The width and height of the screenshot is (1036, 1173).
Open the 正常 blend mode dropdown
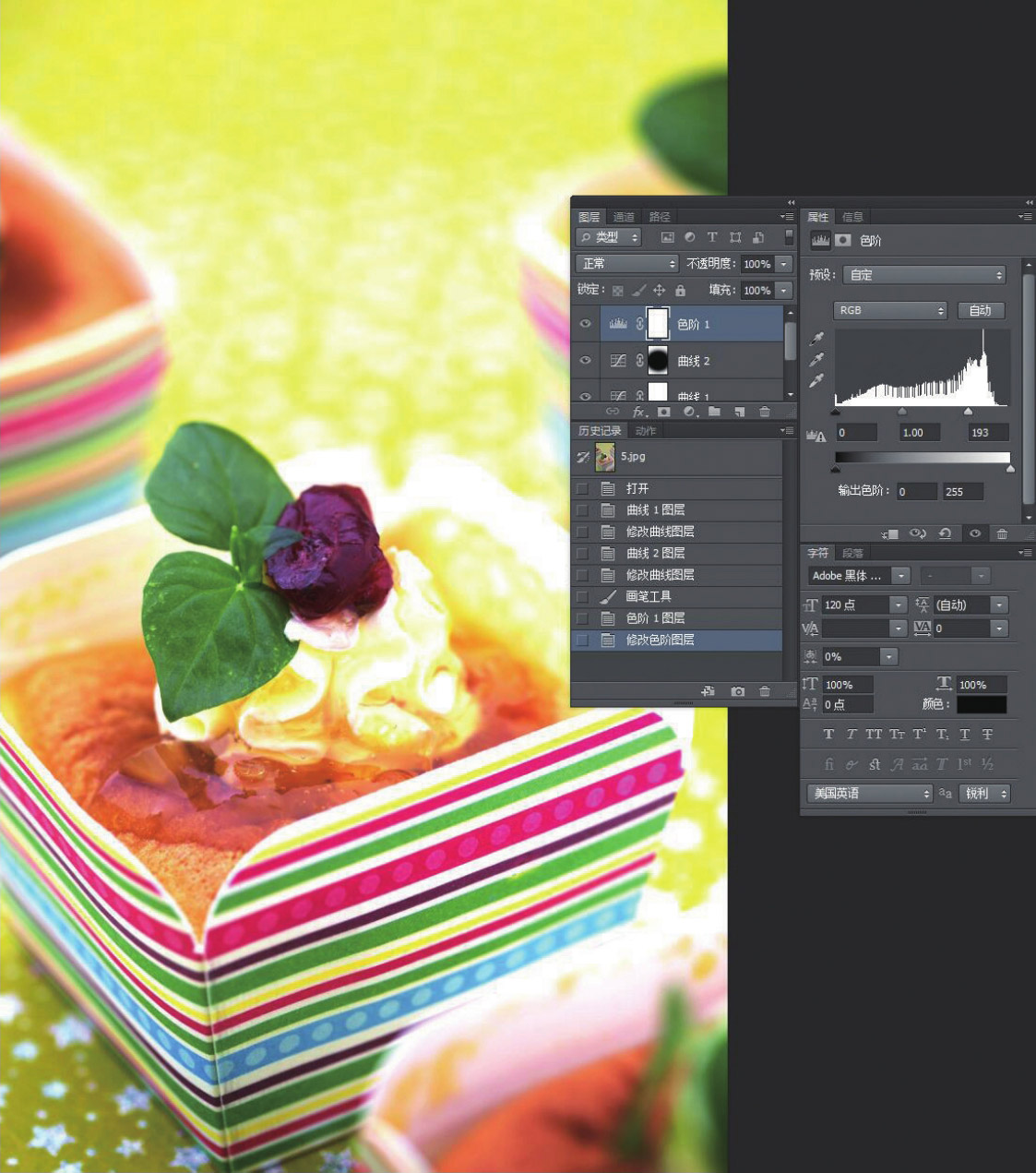pos(627,264)
